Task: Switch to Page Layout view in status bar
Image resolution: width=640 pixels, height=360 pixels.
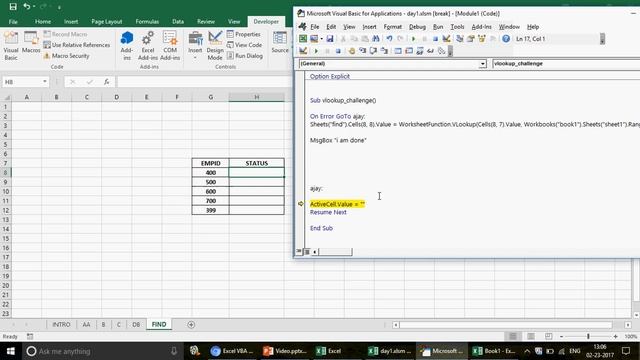Action: coord(531,336)
